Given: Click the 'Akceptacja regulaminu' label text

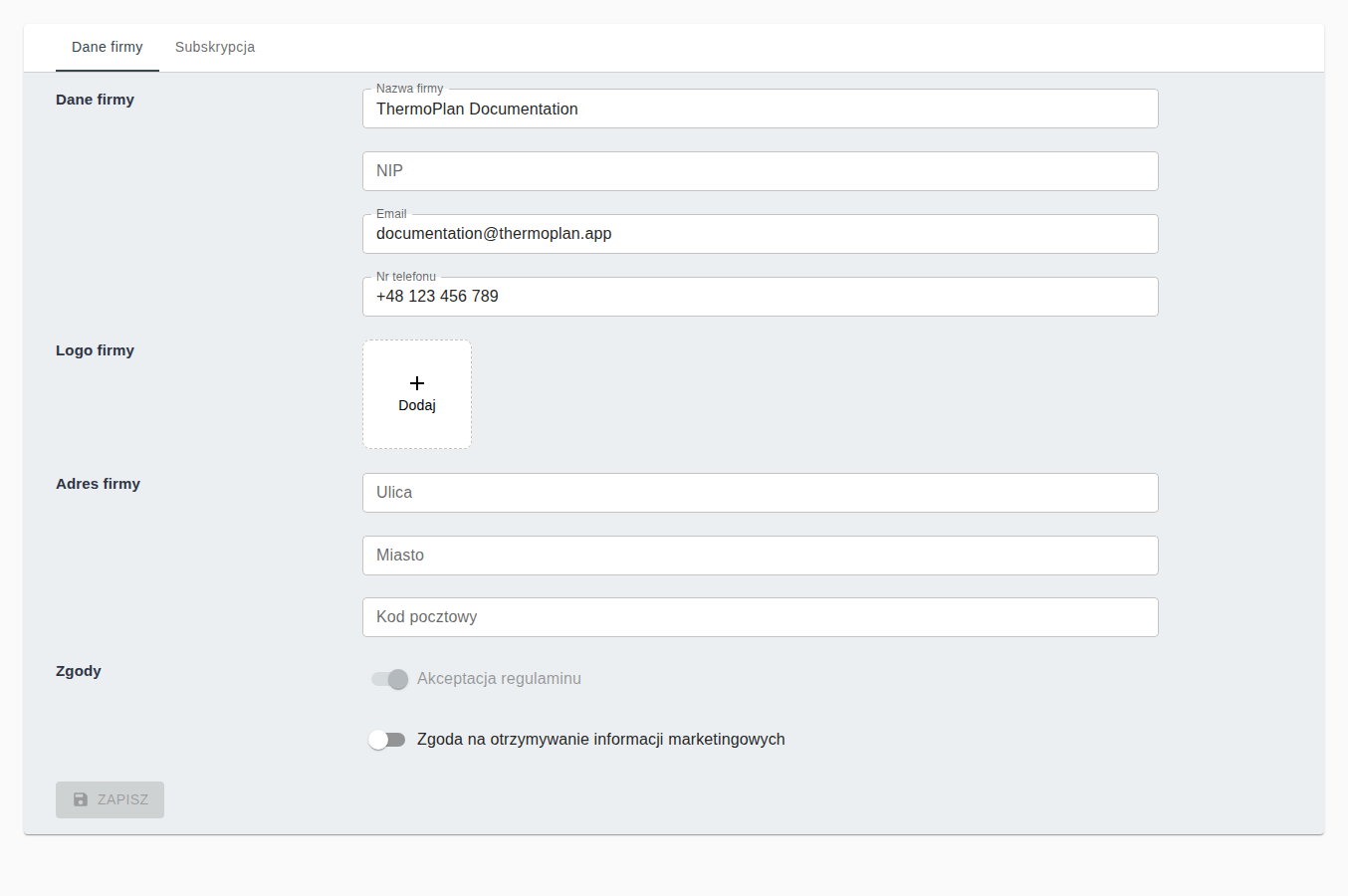Looking at the screenshot, I should (x=499, y=679).
